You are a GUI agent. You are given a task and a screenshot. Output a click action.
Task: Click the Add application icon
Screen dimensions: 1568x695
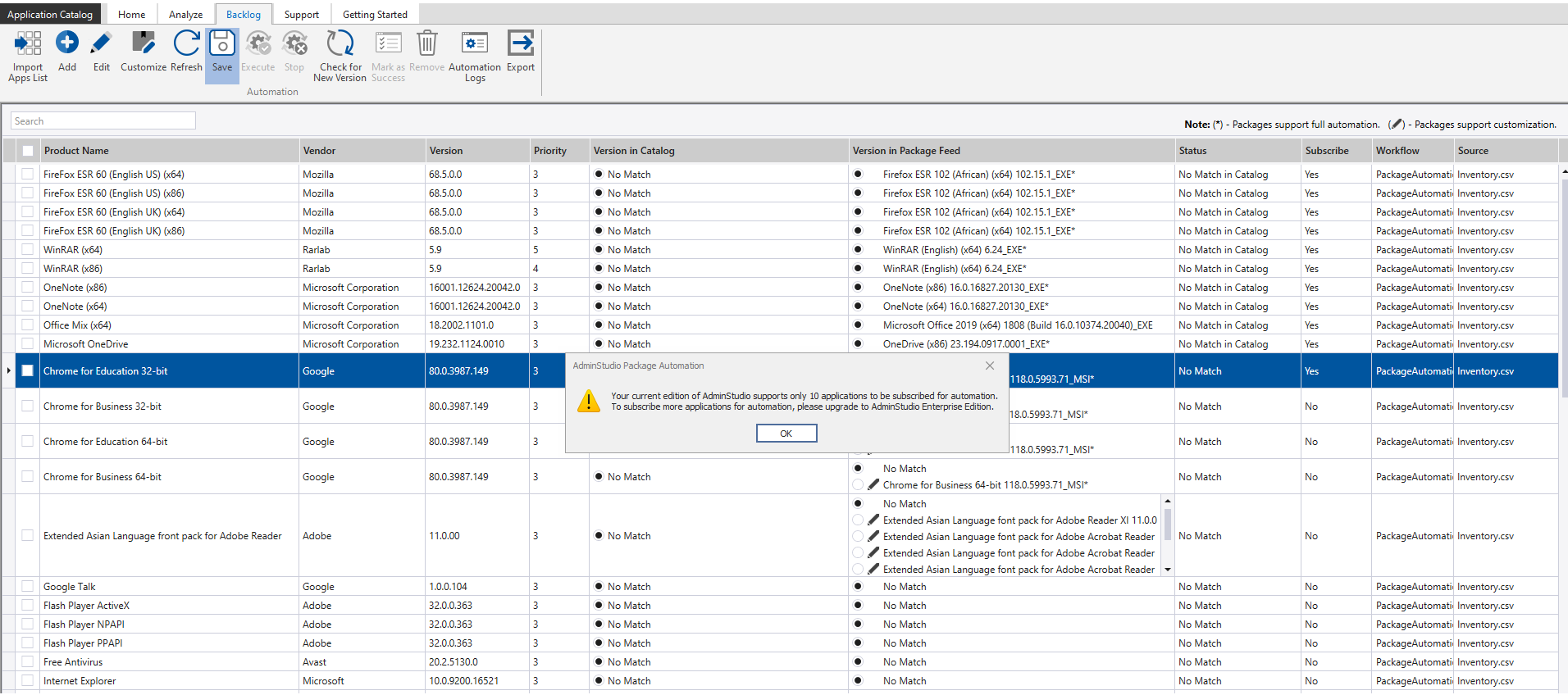(x=67, y=43)
